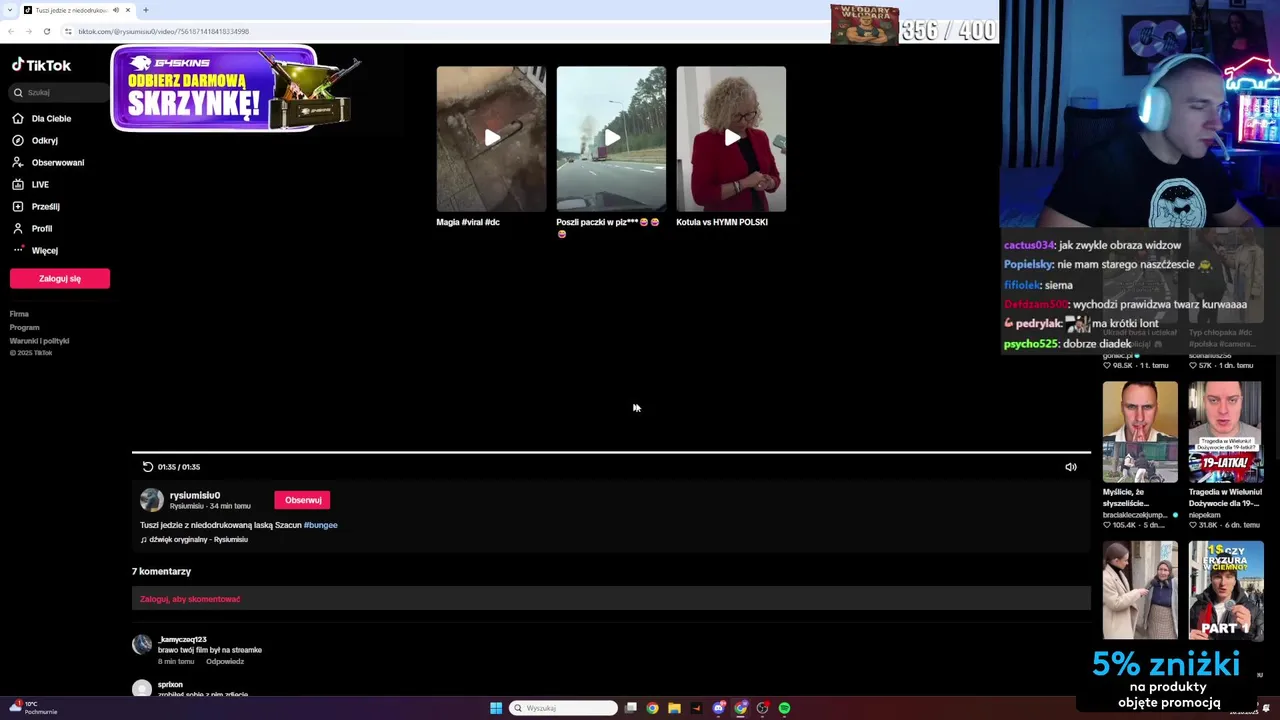
Task: Open File Explorer from the taskbar
Action: tap(674, 708)
